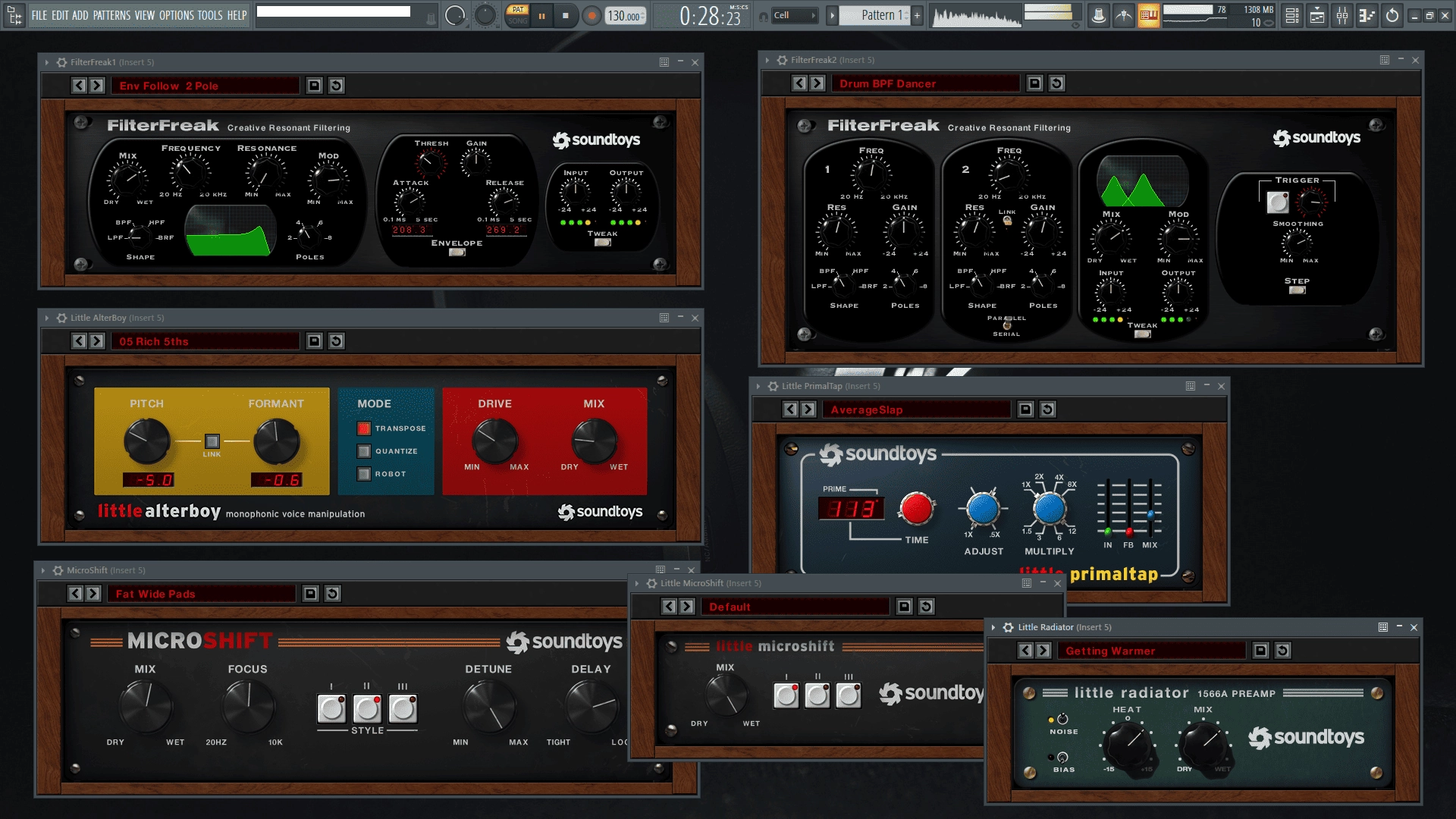The height and width of the screenshot is (819, 1456).
Task: Pause playback with the transport pause button
Action: tap(542, 16)
